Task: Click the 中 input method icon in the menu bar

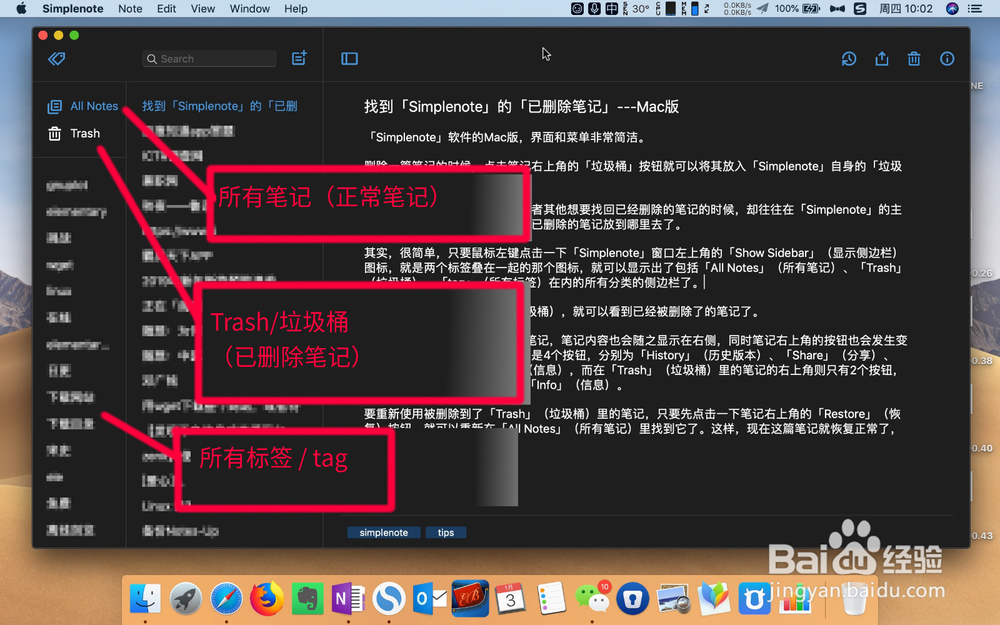Action: click(612, 8)
